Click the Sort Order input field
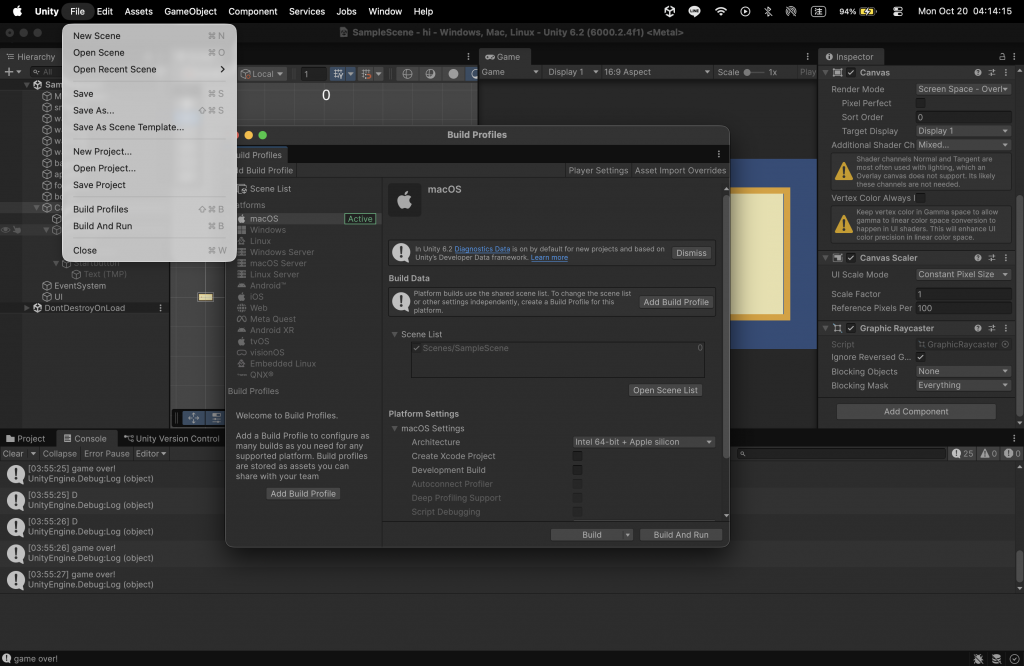The width and height of the screenshot is (1024, 666). 963,117
